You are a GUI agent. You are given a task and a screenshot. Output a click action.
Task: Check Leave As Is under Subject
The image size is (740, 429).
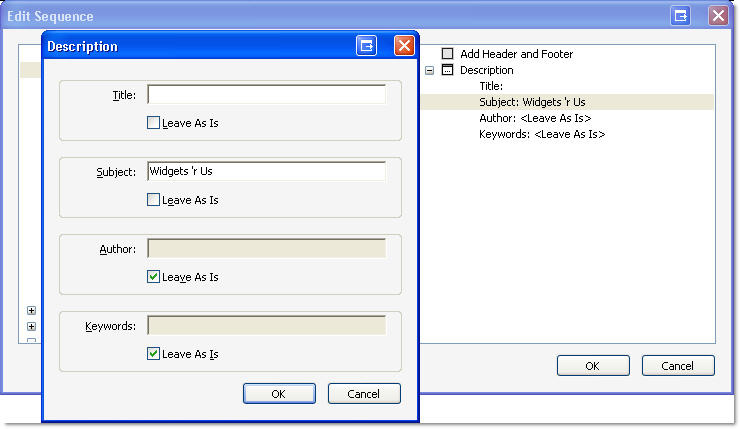[153, 200]
